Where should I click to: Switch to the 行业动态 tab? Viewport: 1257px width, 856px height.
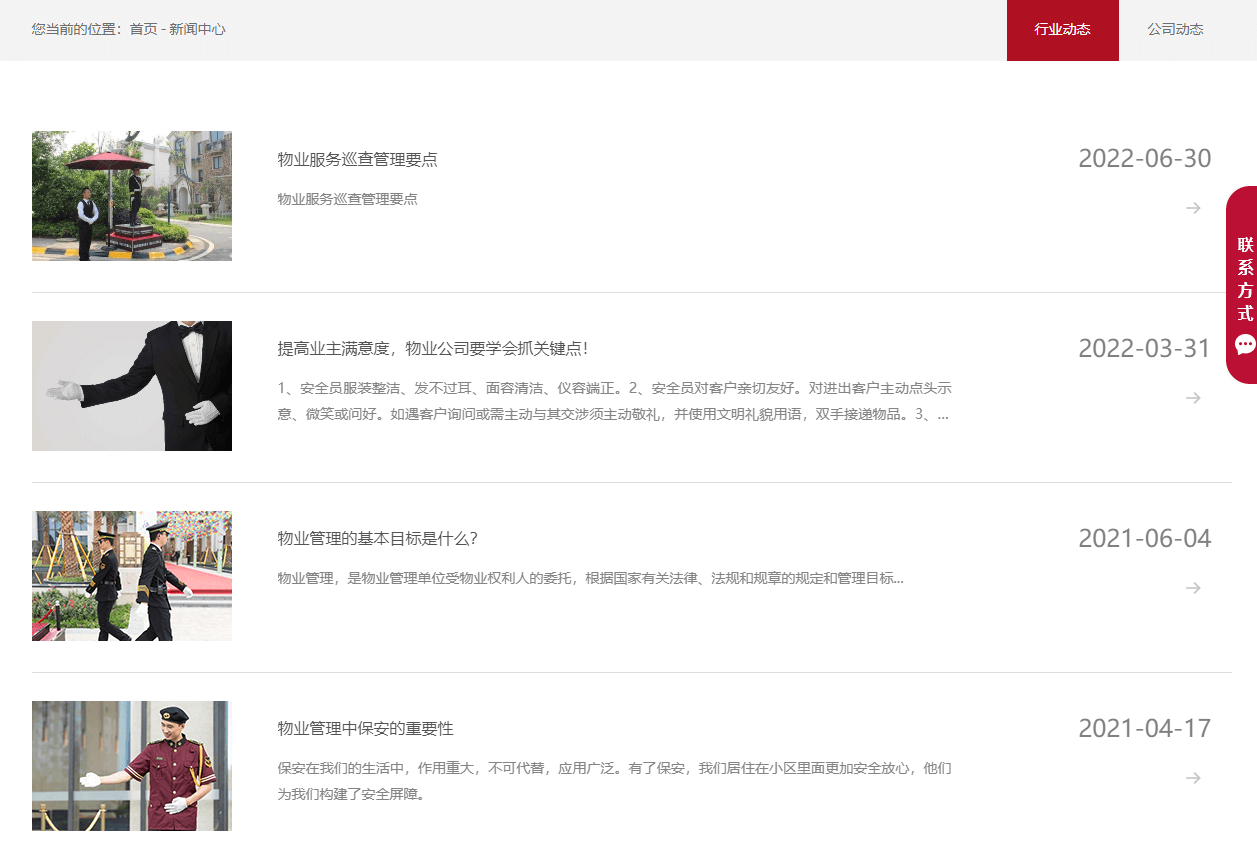1062,30
